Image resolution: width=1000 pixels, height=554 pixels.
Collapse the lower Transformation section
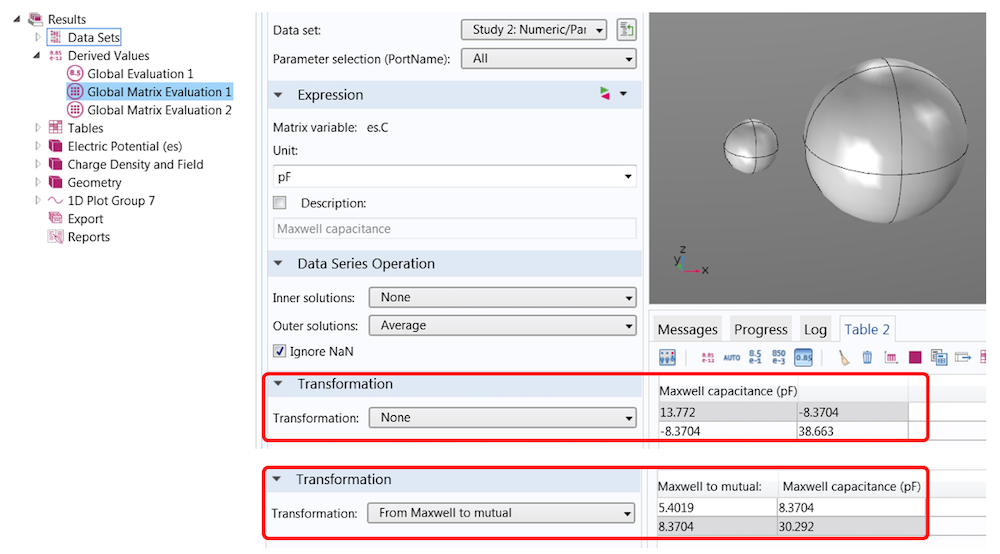277,479
